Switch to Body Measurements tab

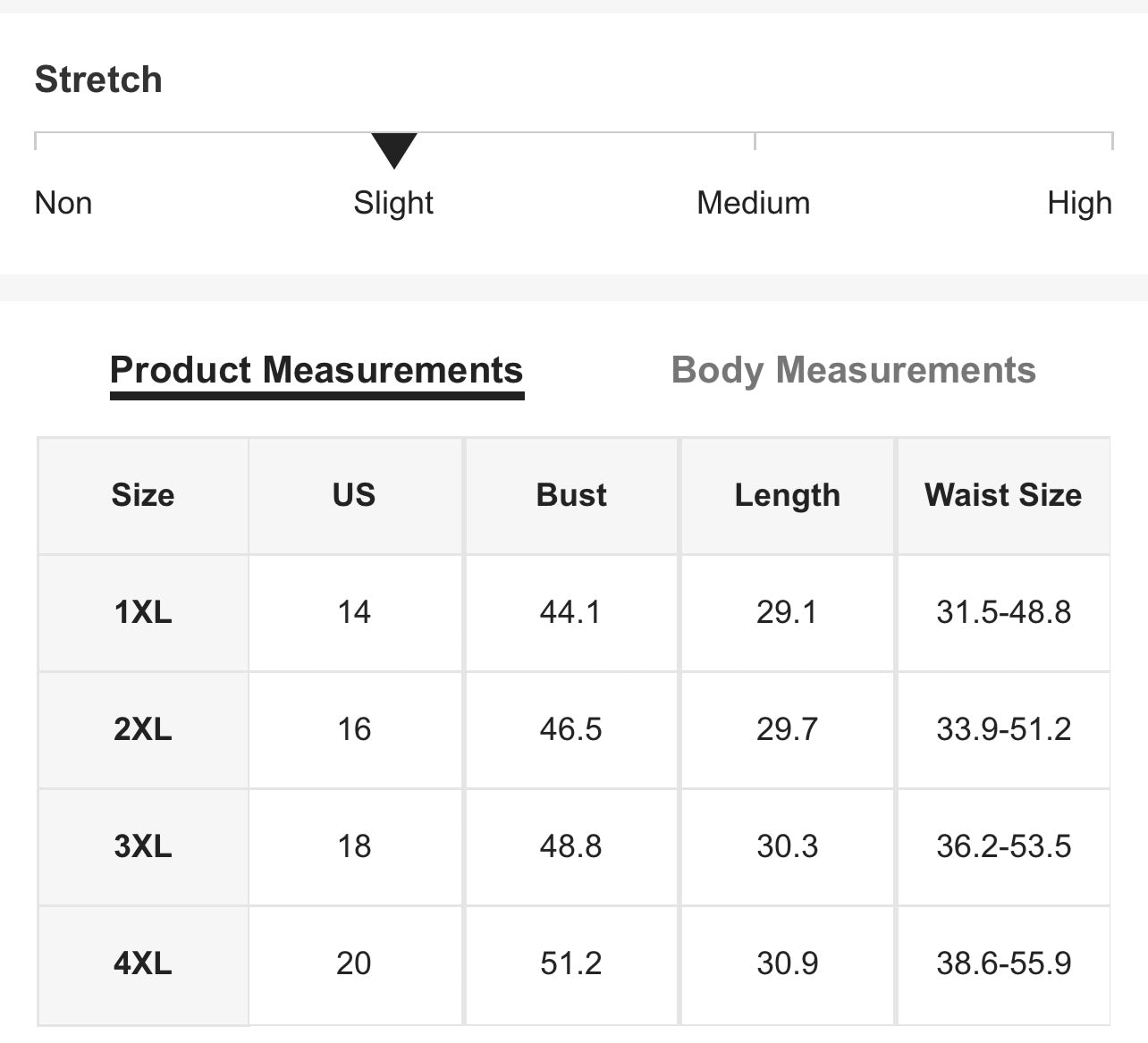tap(853, 370)
